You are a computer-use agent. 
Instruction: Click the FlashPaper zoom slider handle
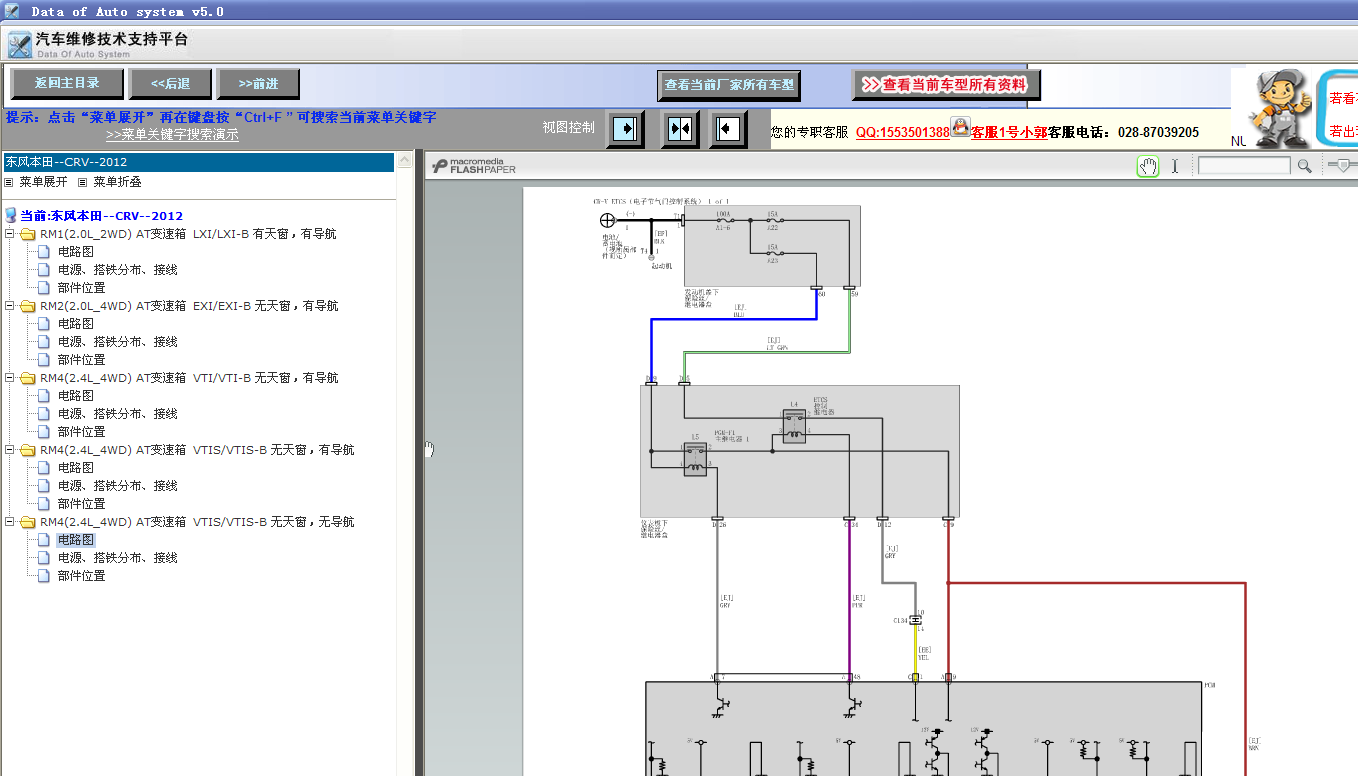[1343, 166]
